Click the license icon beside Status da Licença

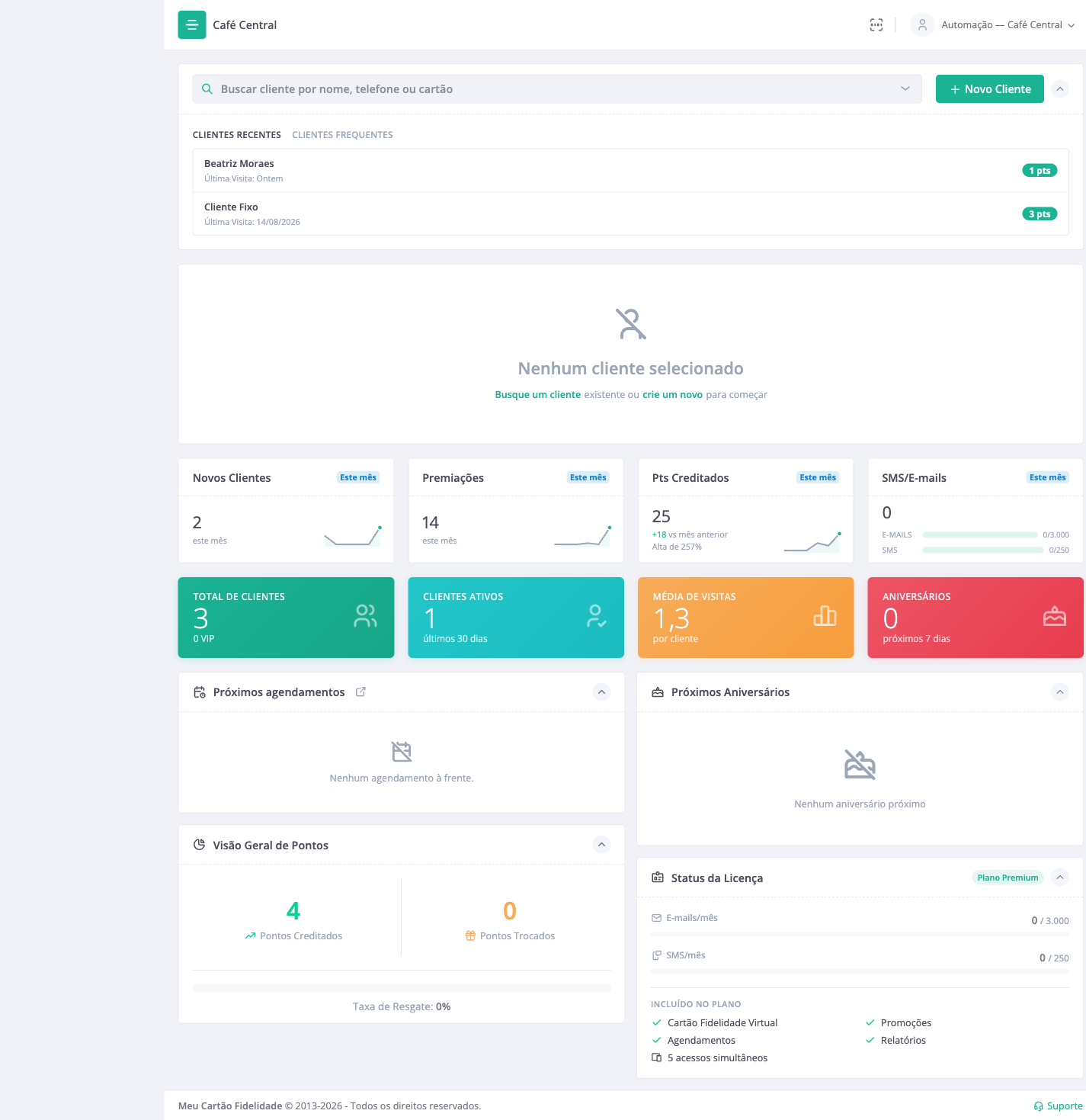(x=658, y=878)
